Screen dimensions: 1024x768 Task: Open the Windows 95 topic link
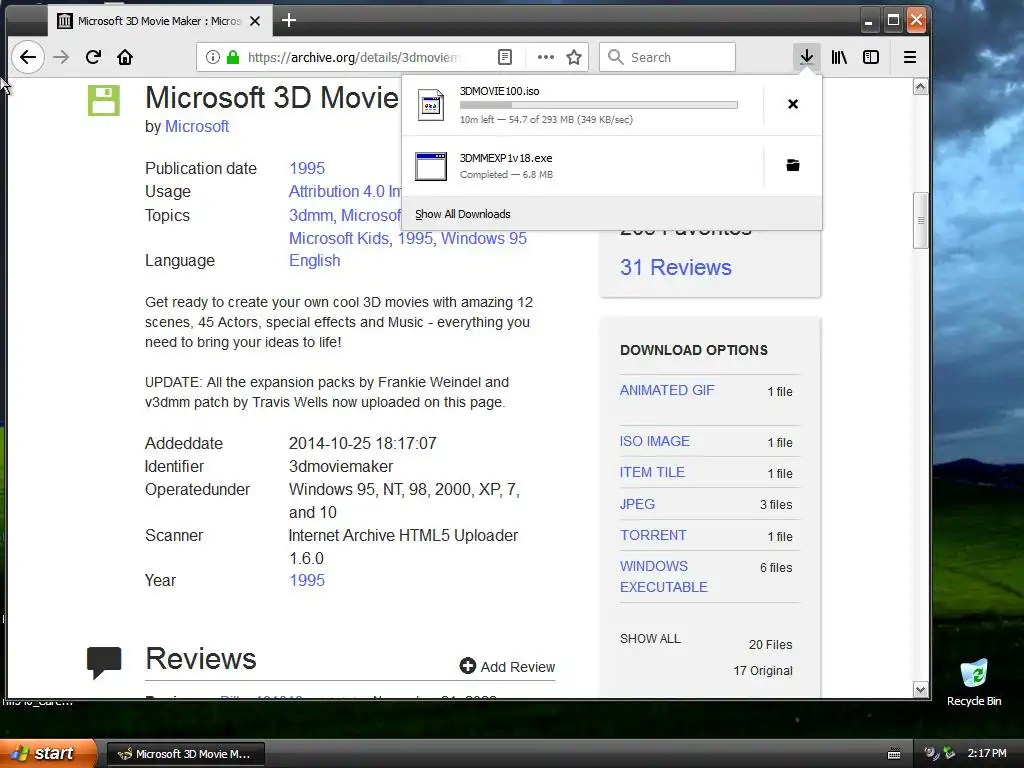pyautogui.click(x=484, y=238)
